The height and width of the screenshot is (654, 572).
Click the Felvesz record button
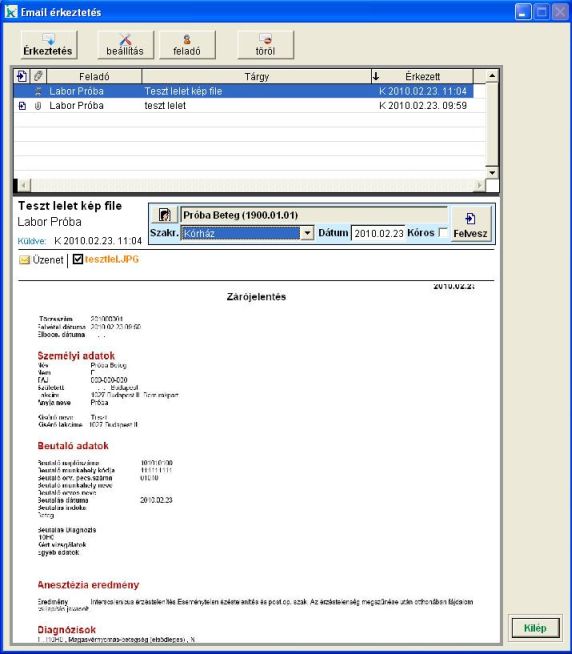[x=471, y=225]
